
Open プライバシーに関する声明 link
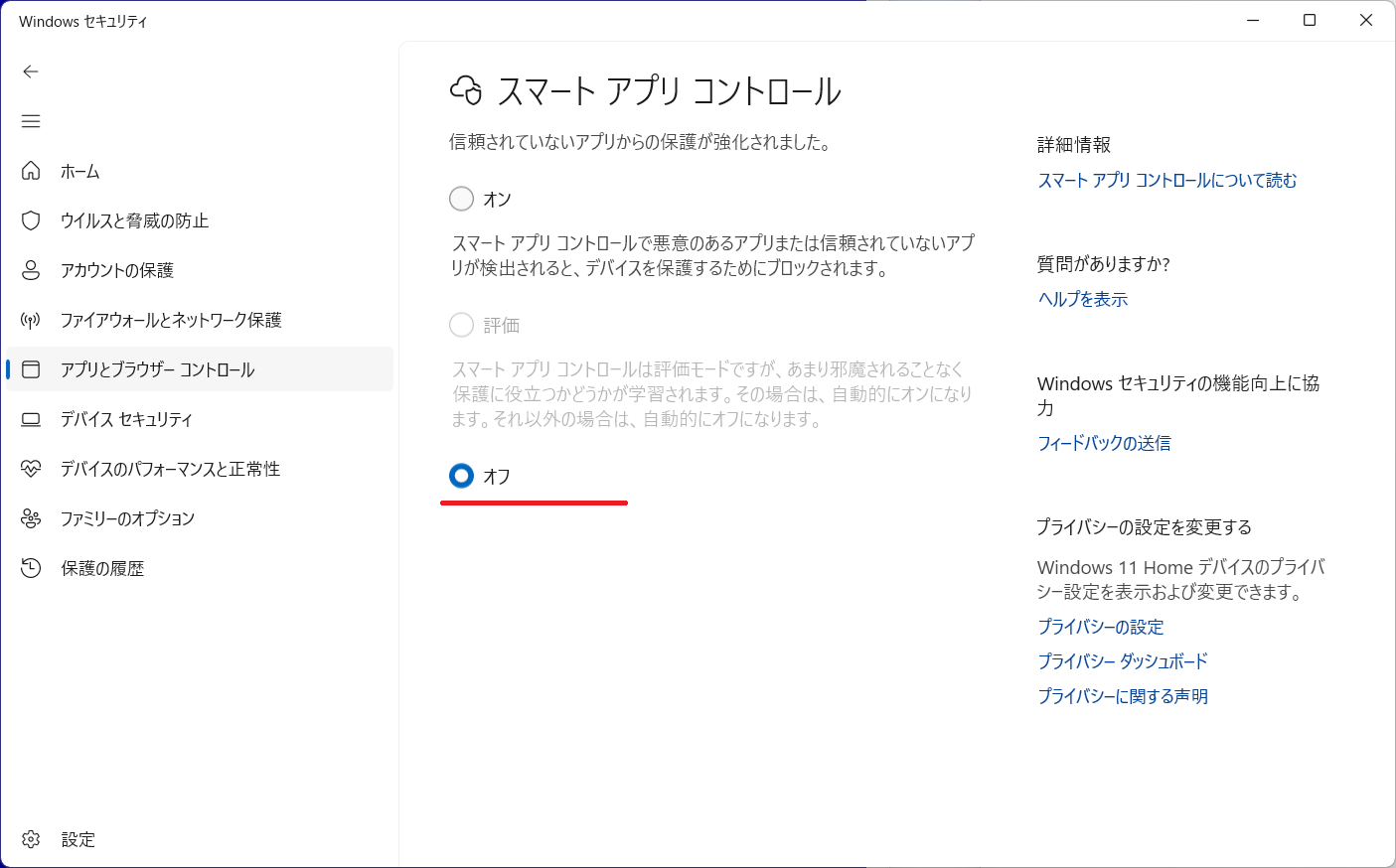(1123, 696)
